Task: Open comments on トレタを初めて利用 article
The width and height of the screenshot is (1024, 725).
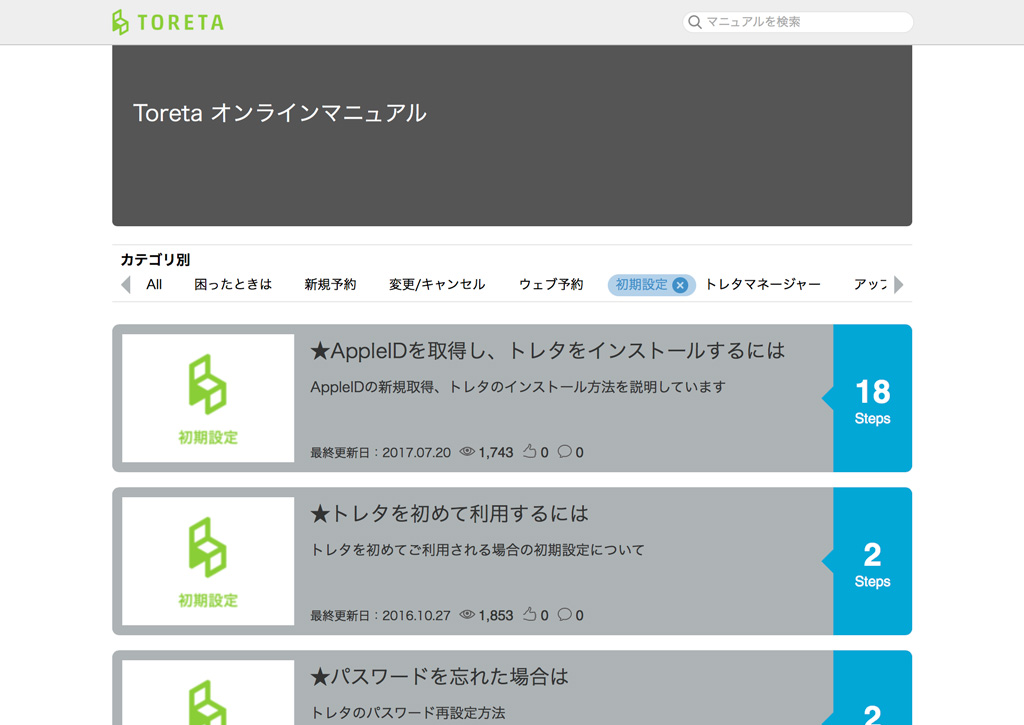Action: (x=565, y=615)
